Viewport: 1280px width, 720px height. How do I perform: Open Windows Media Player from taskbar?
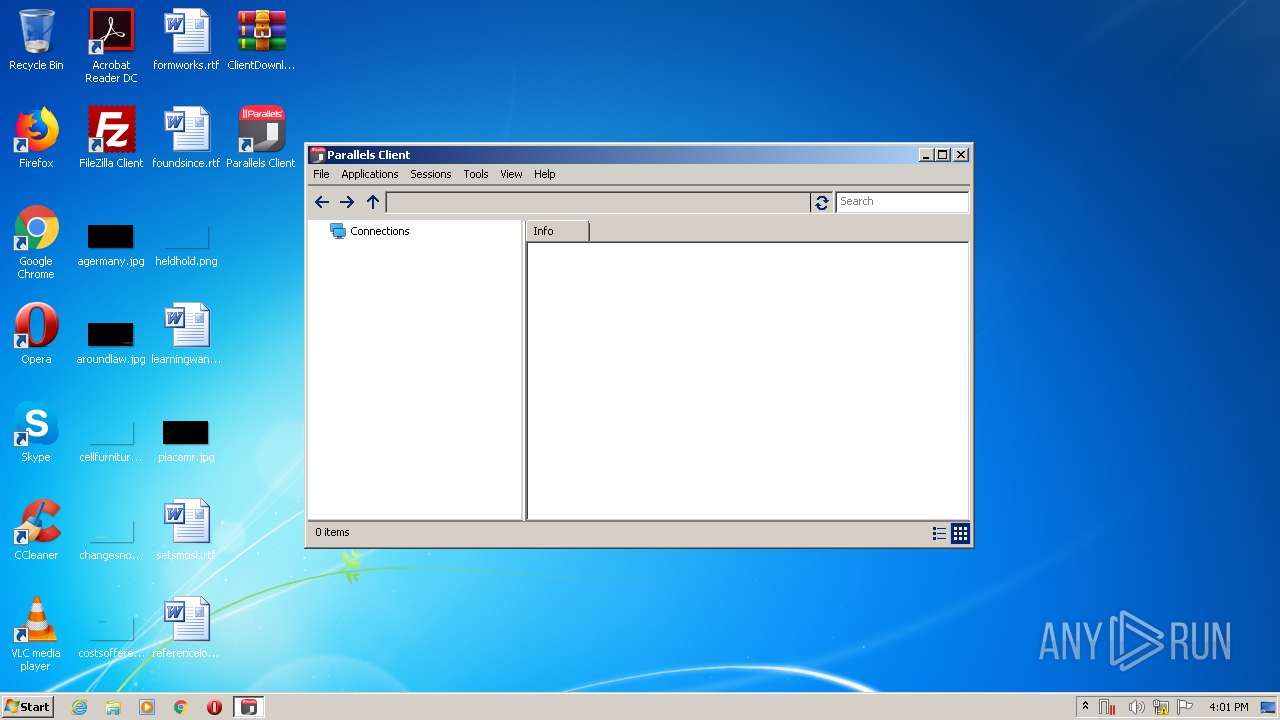coord(147,707)
